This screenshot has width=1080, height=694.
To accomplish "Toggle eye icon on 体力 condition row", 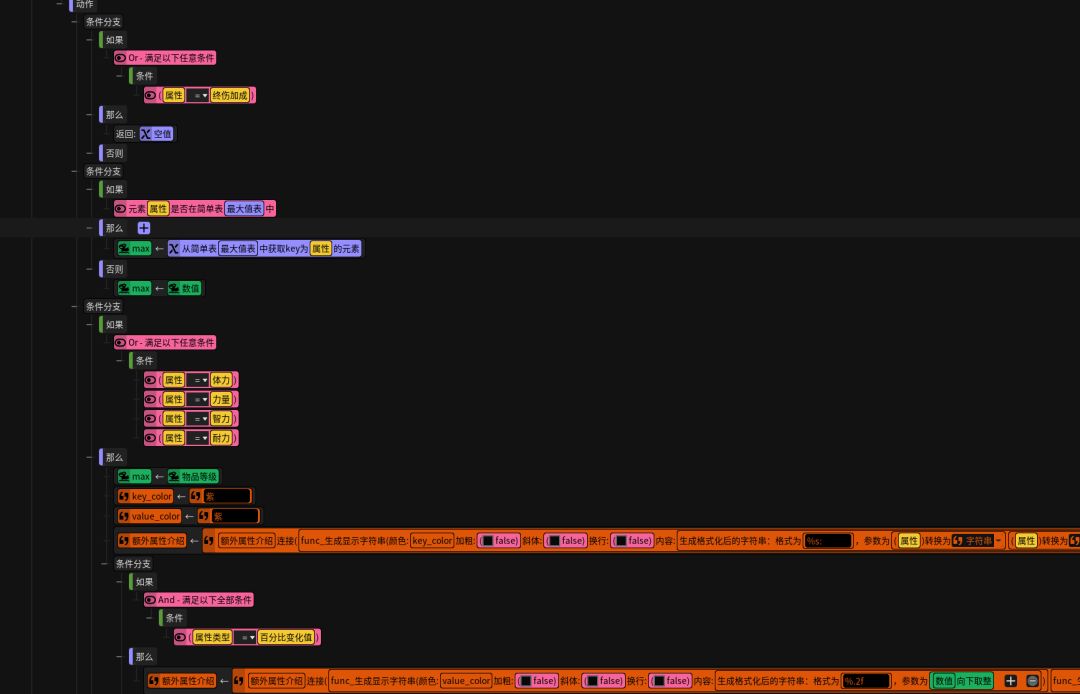I will 150,380.
